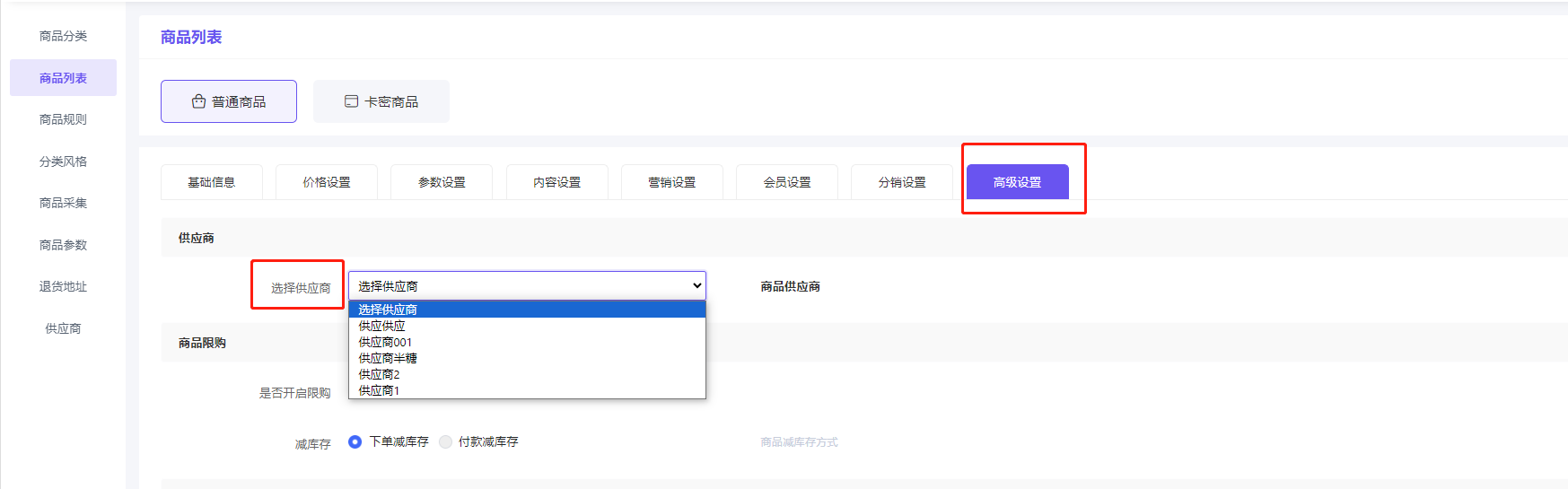Choose 供应商半糖 from the supplier list
The width and height of the screenshot is (1568, 489).
click(x=388, y=358)
